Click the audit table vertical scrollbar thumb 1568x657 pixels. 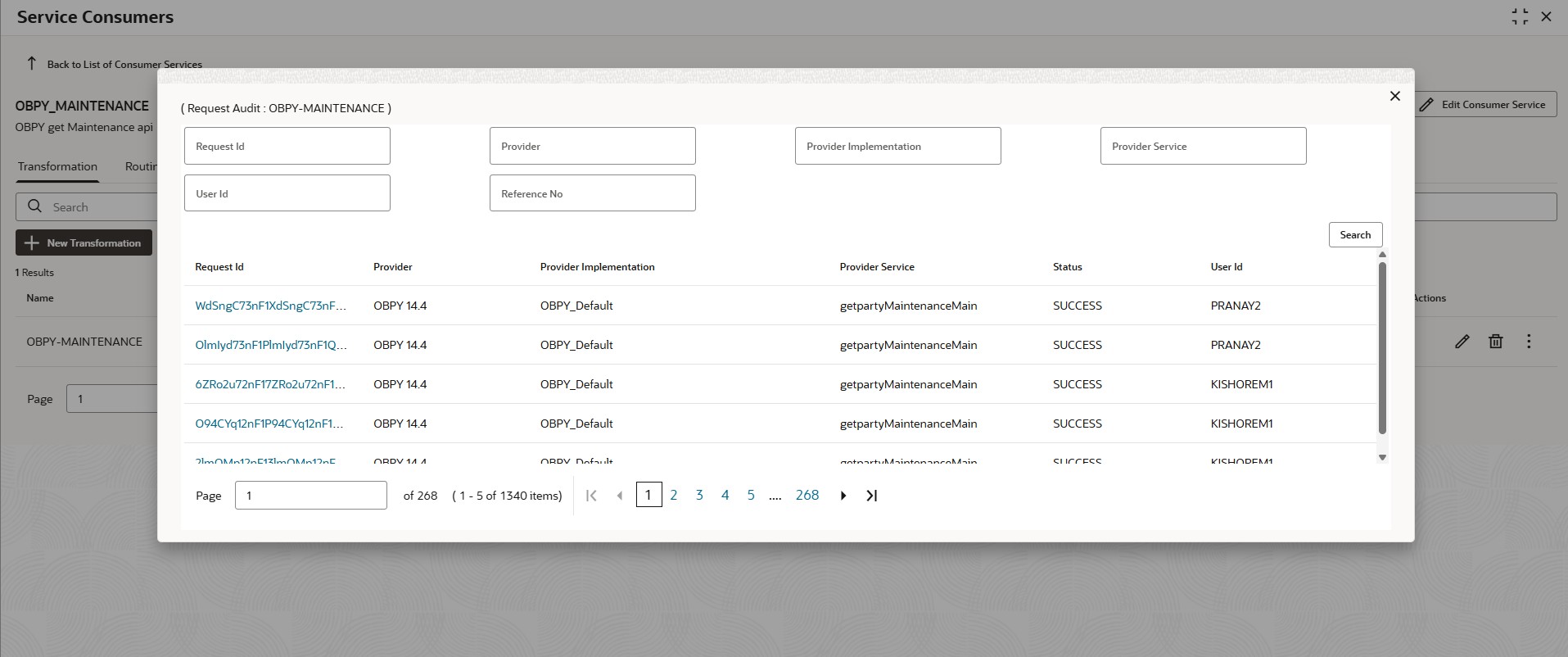point(1382,347)
